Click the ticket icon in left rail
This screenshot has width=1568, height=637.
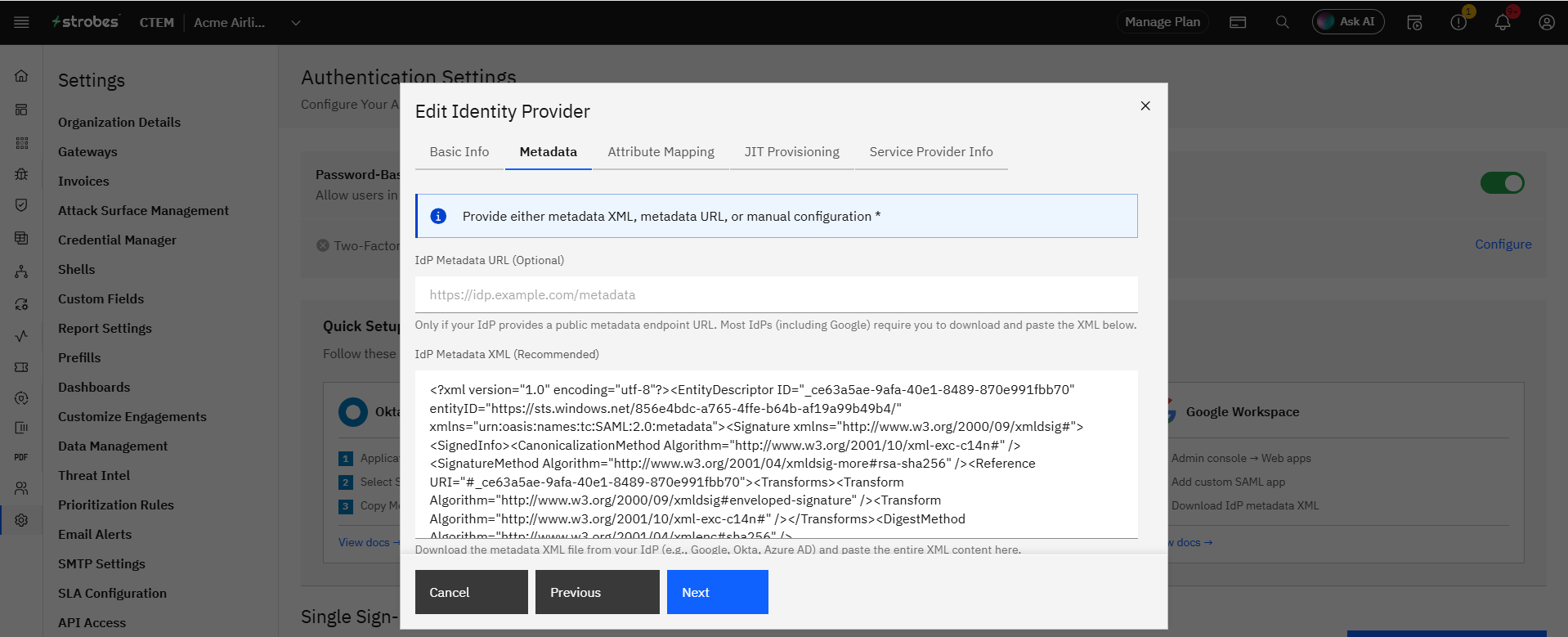coord(21,367)
